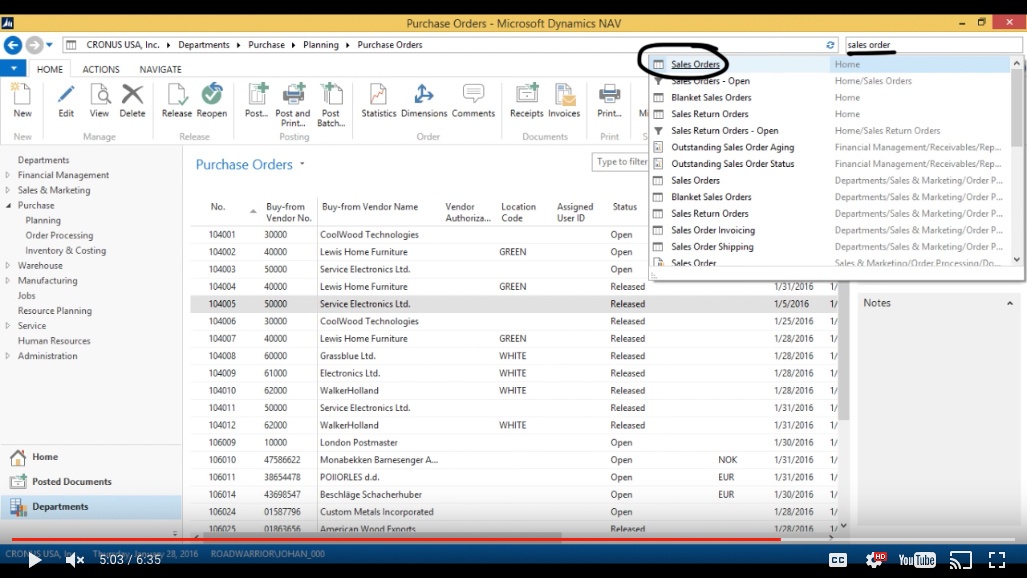1027x578 pixels.
Task: Open the Invoices icon
Action: click(564, 94)
